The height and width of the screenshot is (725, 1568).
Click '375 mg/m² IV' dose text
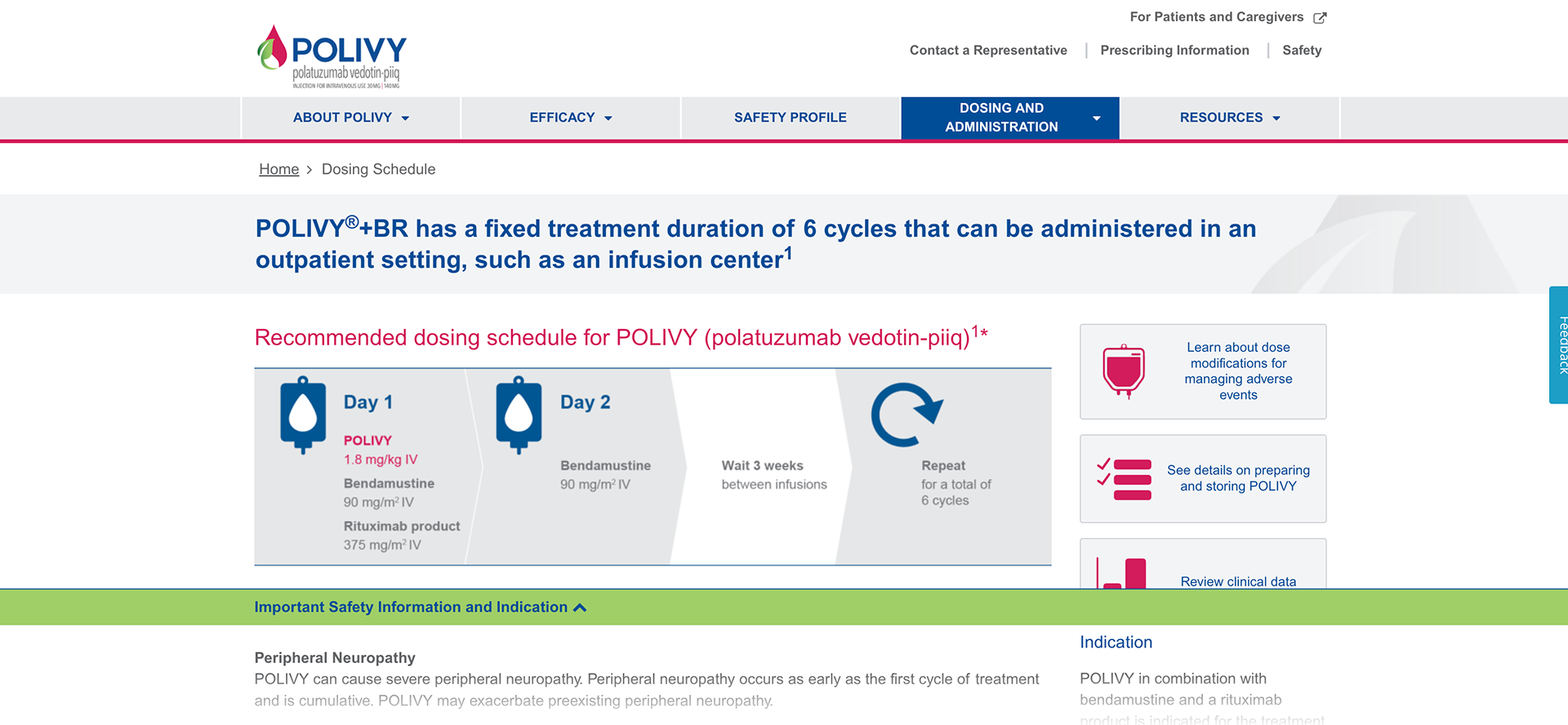coord(382,545)
